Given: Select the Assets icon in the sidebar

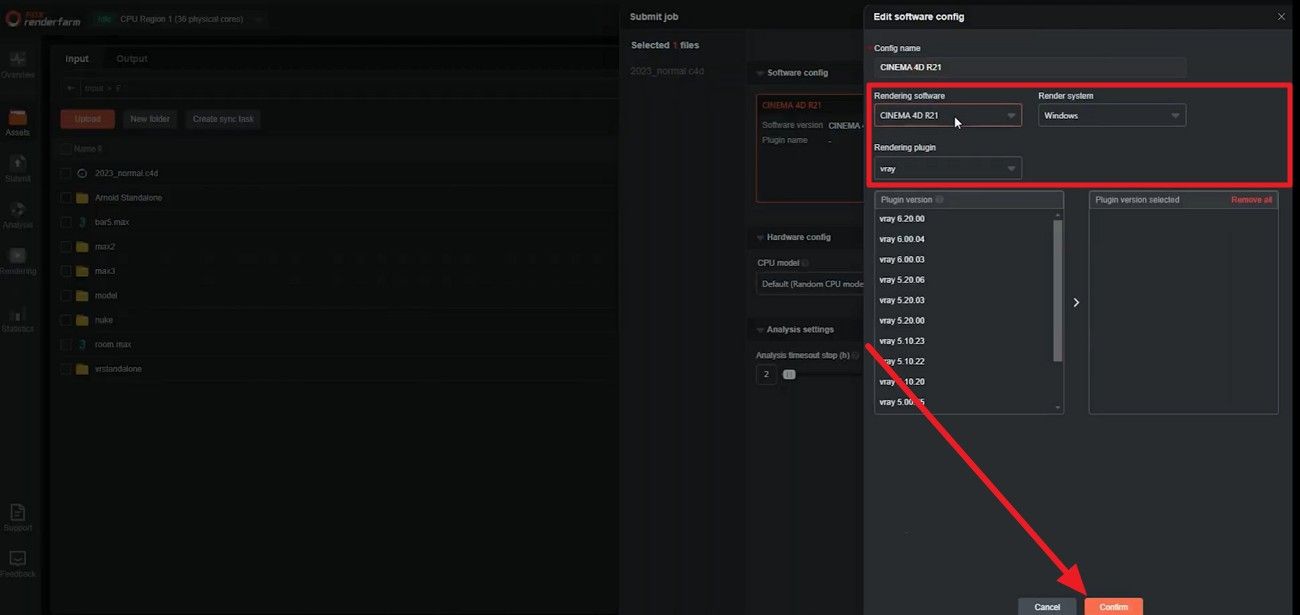Looking at the screenshot, I should pyautogui.click(x=17, y=122).
